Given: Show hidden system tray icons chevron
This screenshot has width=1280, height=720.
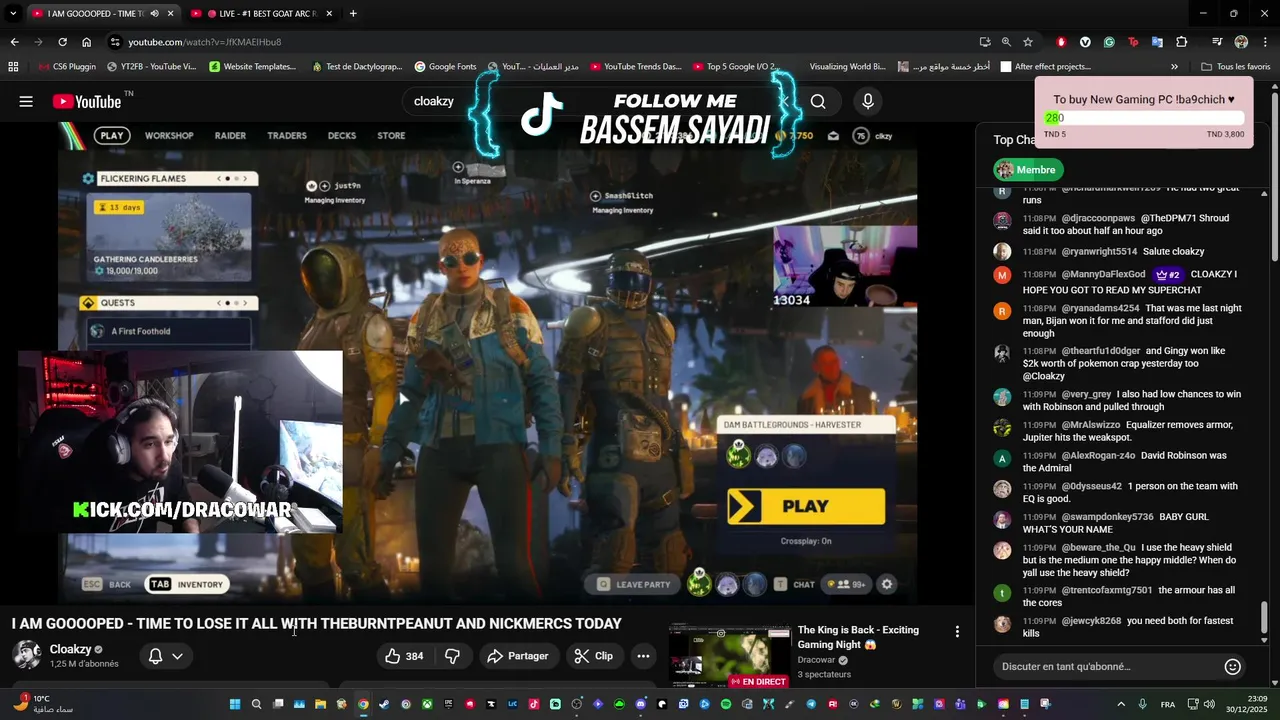Looking at the screenshot, I should coord(1121,704).
